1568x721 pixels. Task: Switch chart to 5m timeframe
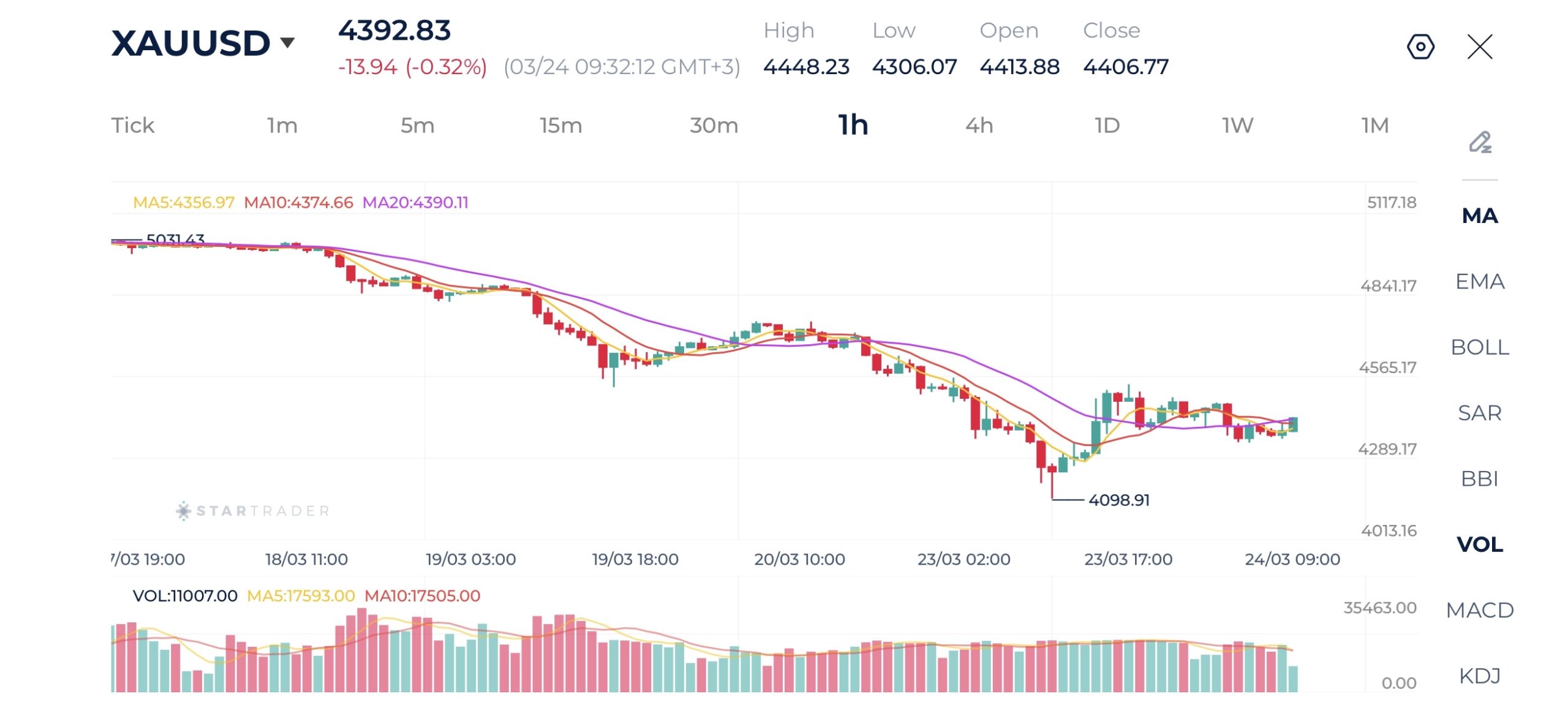click(x=417, y=126)
